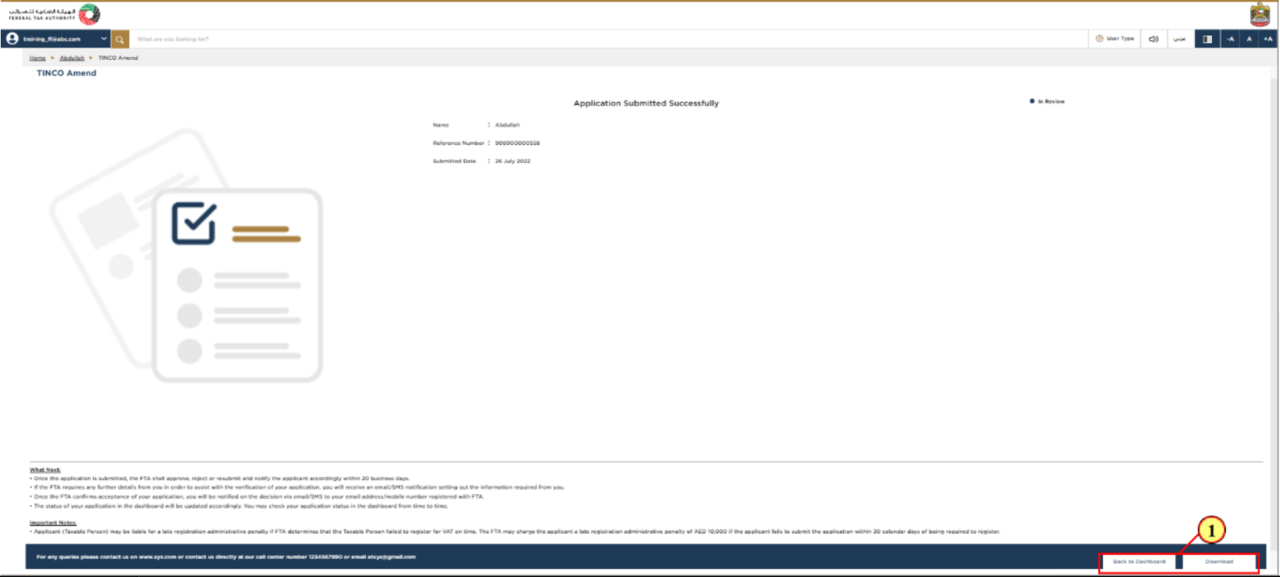This screenshot has width=1280, height=577.
Task: Click the TINCO Amend page title
Action: click(66, 73)
